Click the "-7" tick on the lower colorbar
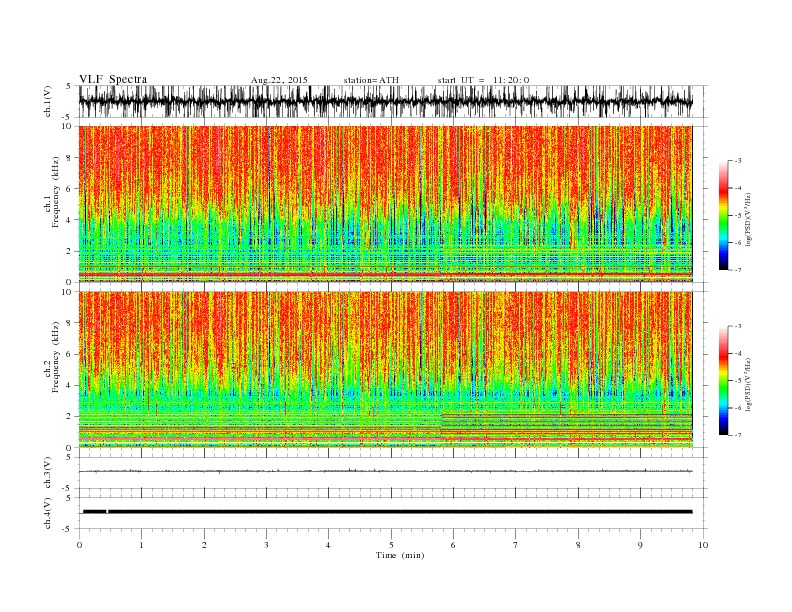The width and height of the screenshot is (792, 612). click(x=738, y=435)
